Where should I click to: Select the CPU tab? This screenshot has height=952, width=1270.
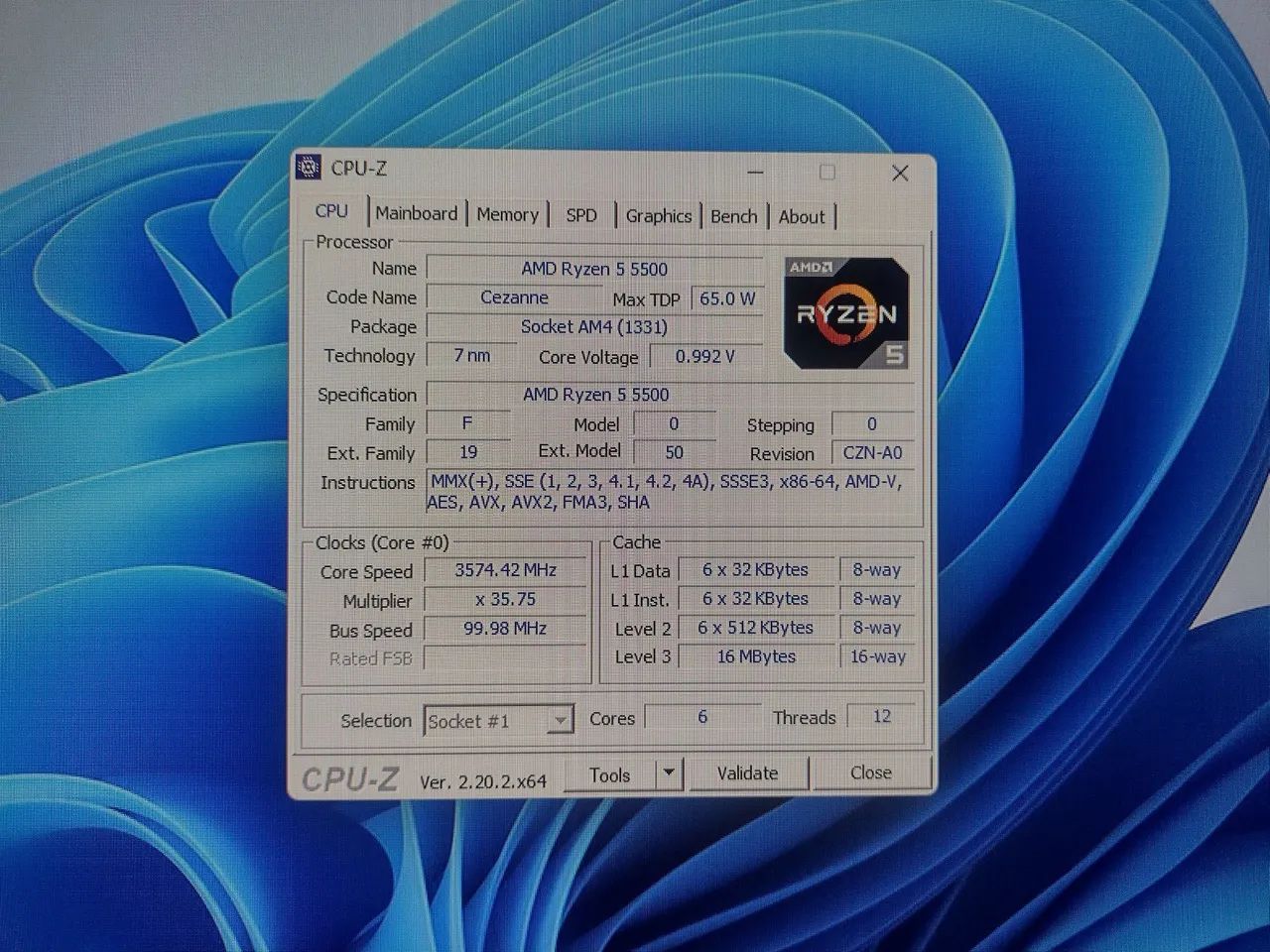[x=331, y=211]
